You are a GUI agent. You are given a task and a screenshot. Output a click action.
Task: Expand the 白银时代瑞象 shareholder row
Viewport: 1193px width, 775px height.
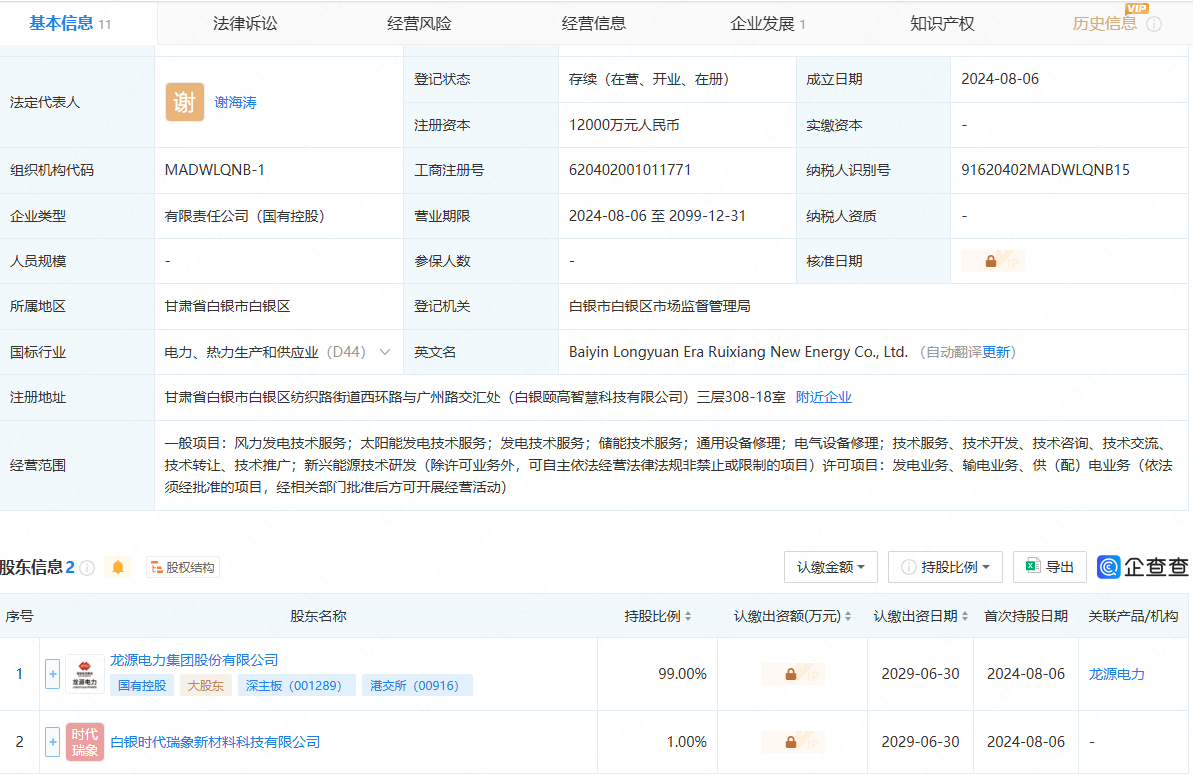[53, 742]
